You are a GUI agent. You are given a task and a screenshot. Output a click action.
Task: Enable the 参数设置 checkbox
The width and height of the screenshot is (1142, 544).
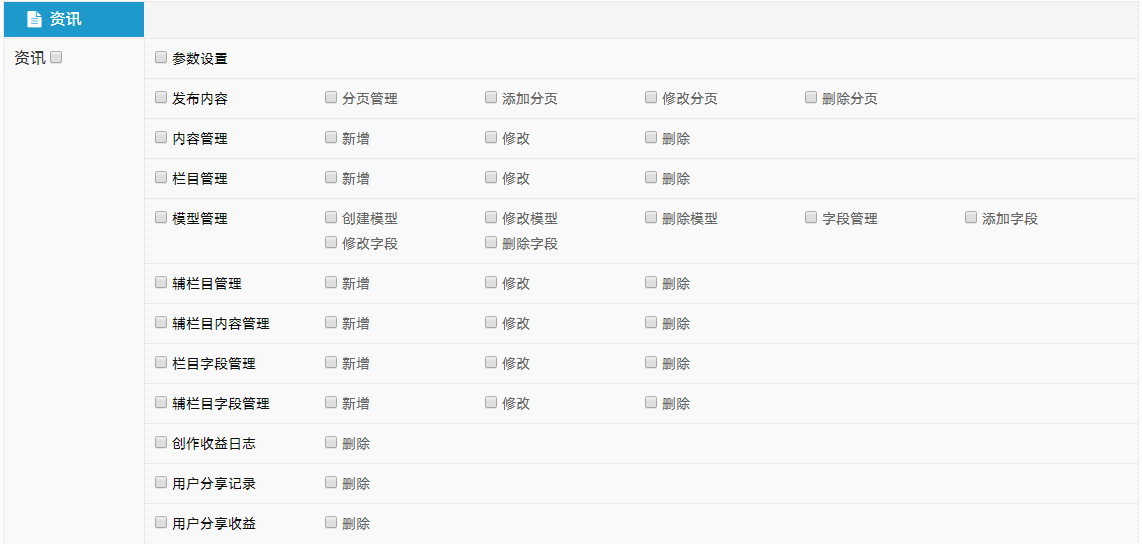(161, 58)
